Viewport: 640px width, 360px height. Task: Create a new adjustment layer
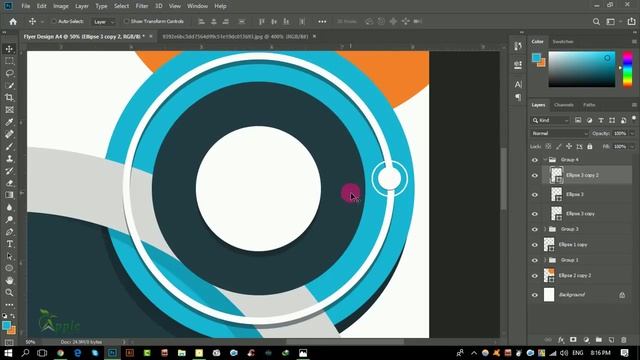click(x=586, y=340)
